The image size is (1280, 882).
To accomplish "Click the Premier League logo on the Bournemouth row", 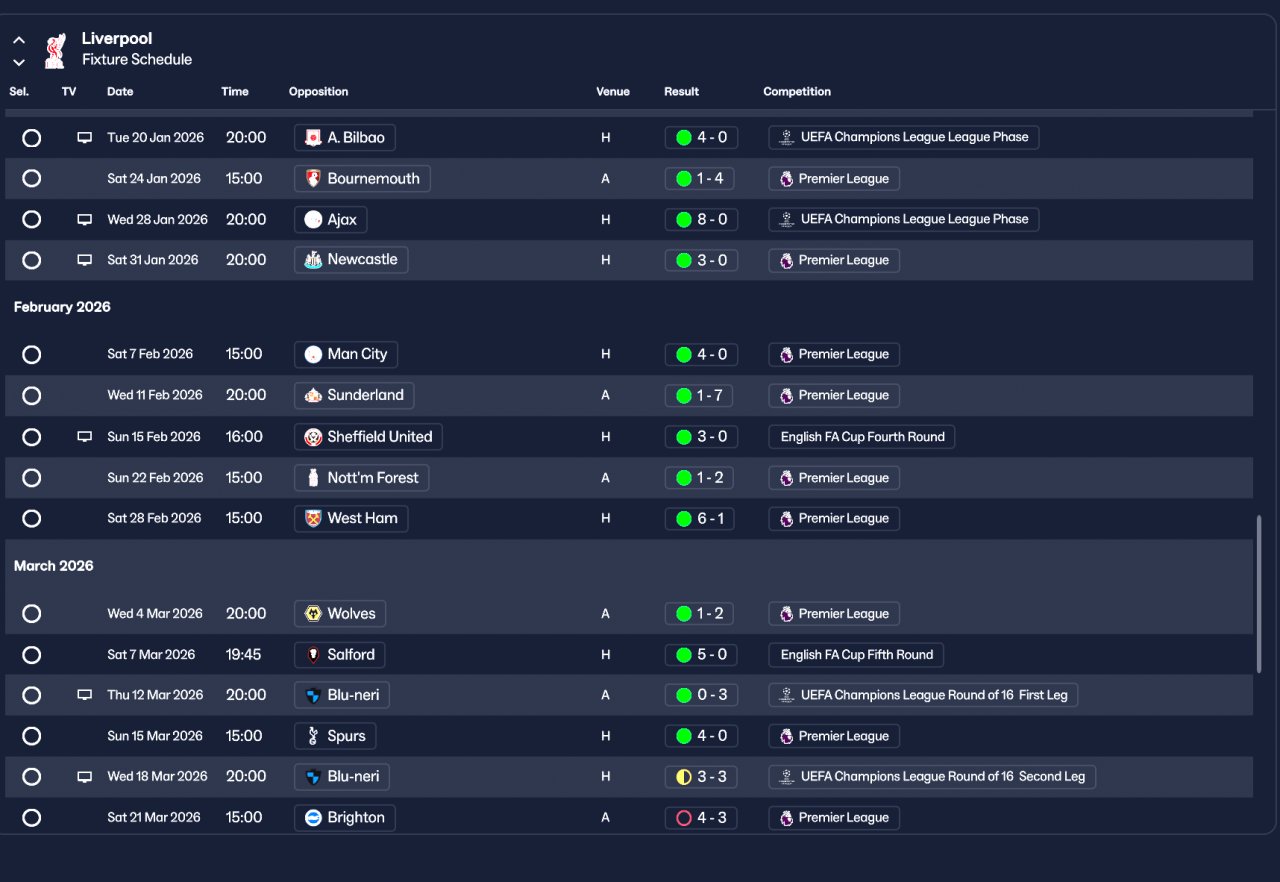I will [787, 179].
